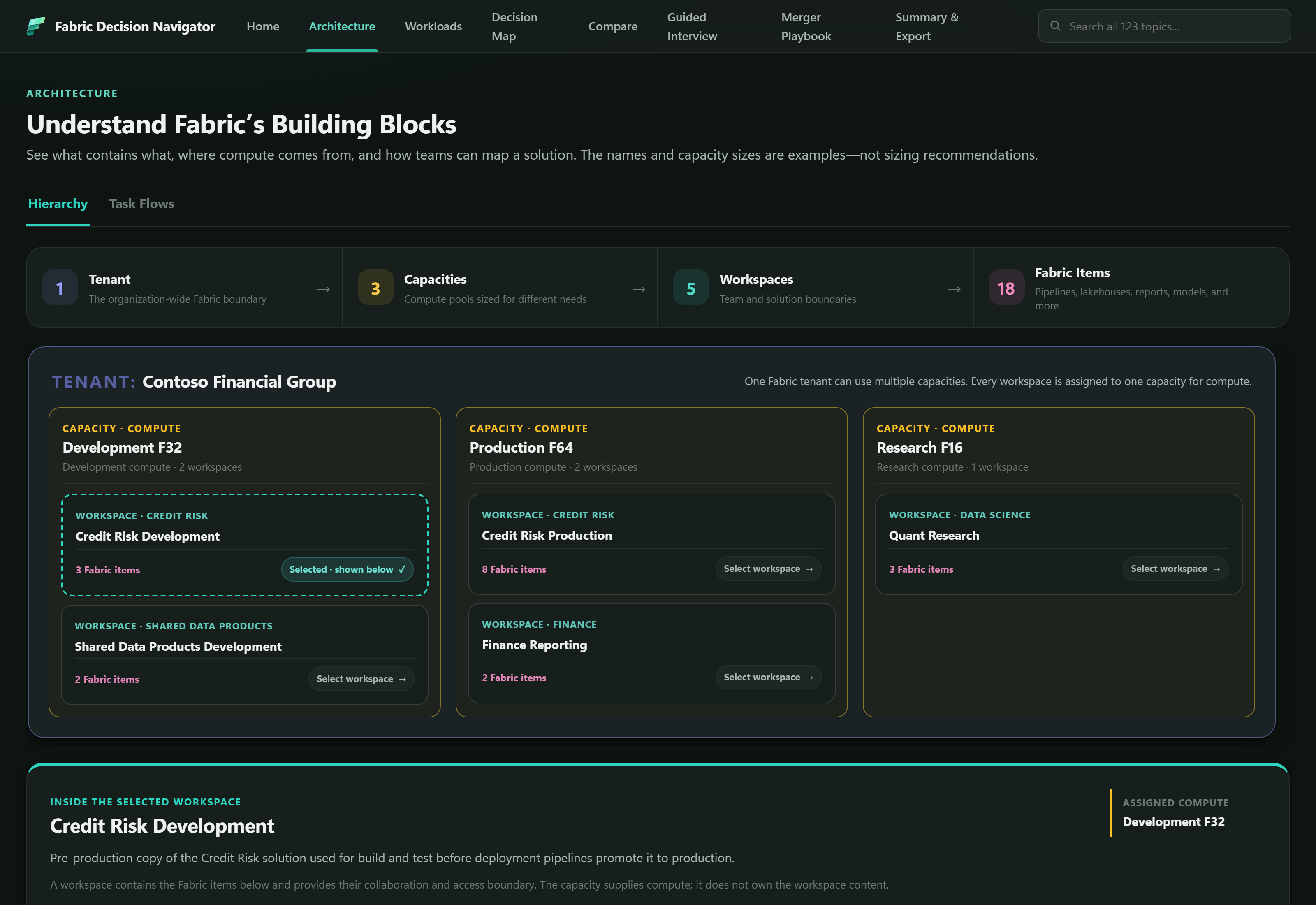
Task: Open the Merger Playbook page
Action: tap(806, 27)
